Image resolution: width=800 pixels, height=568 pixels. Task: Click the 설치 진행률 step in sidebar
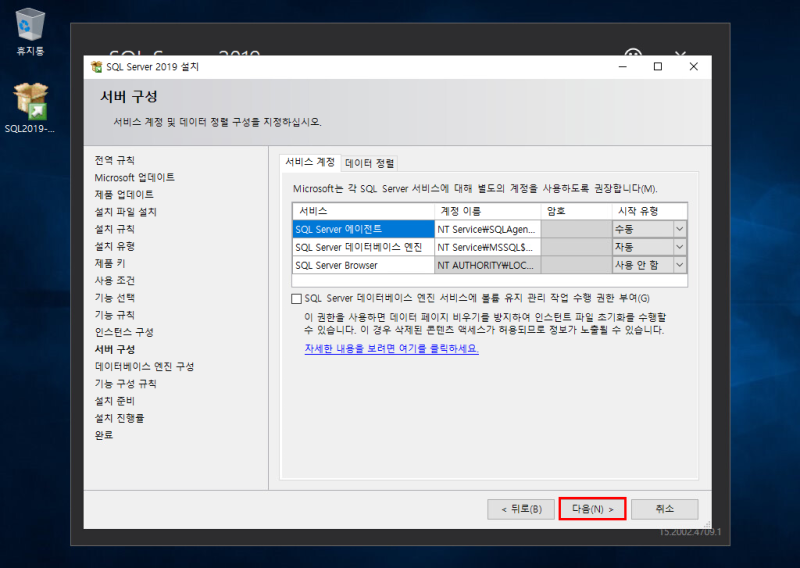coord(119,418)
